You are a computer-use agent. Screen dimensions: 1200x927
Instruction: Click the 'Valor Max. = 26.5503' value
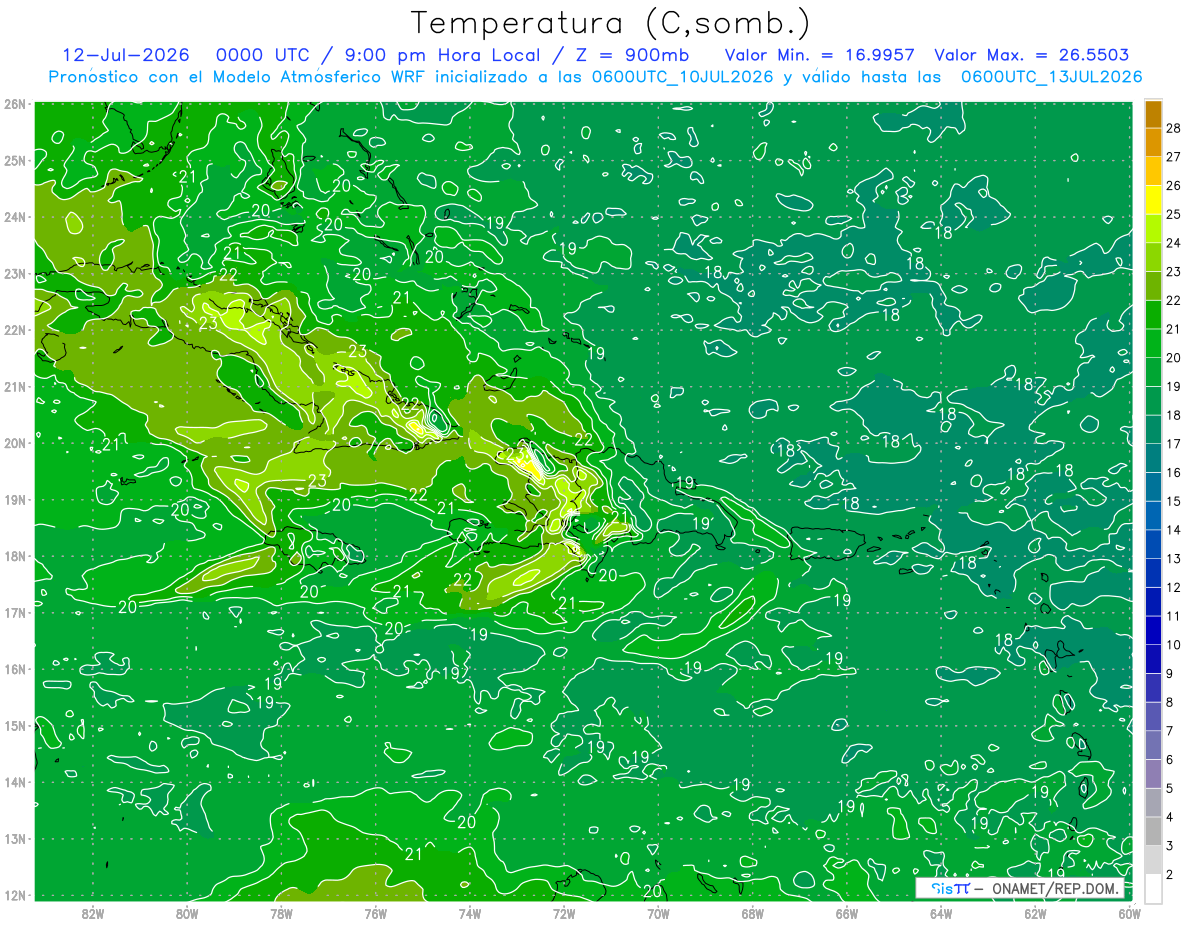(x=1032, y=55)
